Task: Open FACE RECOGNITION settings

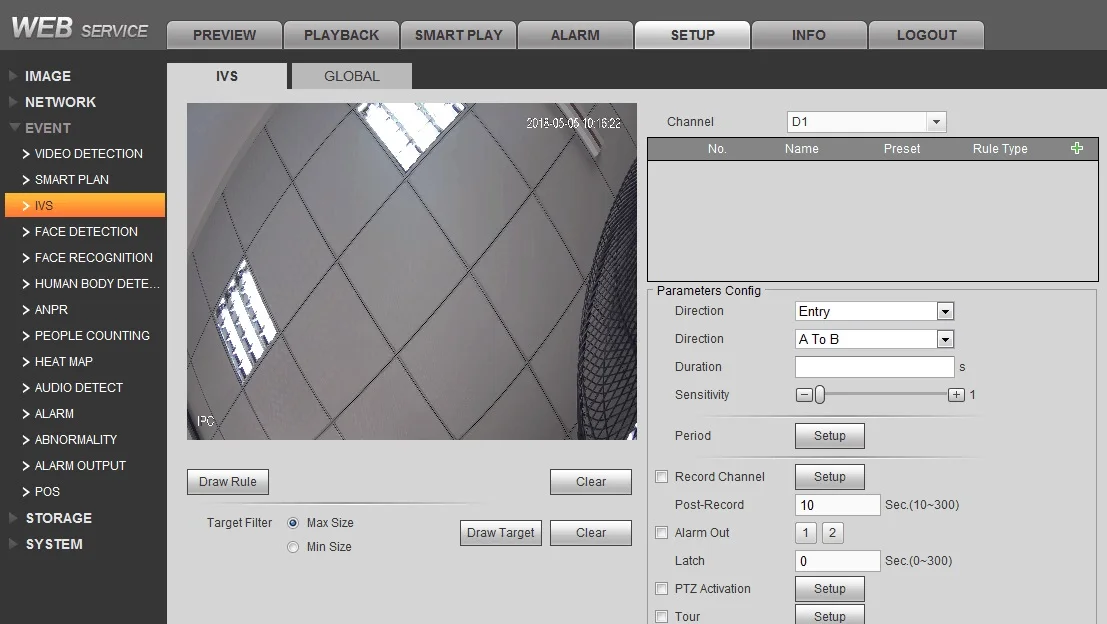Action: point(94,258)
